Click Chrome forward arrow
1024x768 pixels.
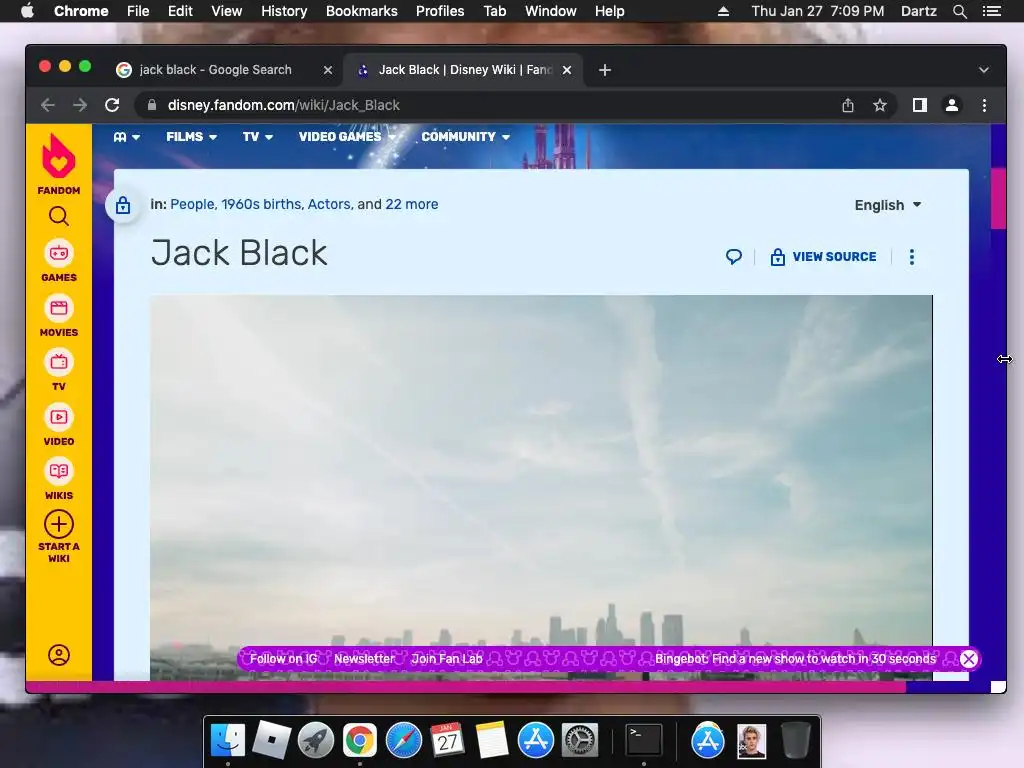[80, 105]
